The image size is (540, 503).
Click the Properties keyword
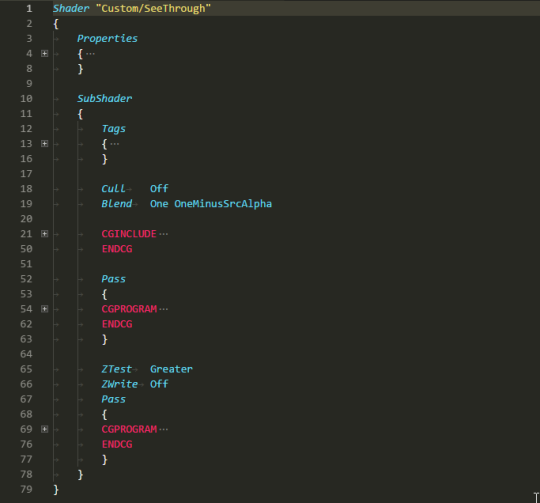click(107, 38)
